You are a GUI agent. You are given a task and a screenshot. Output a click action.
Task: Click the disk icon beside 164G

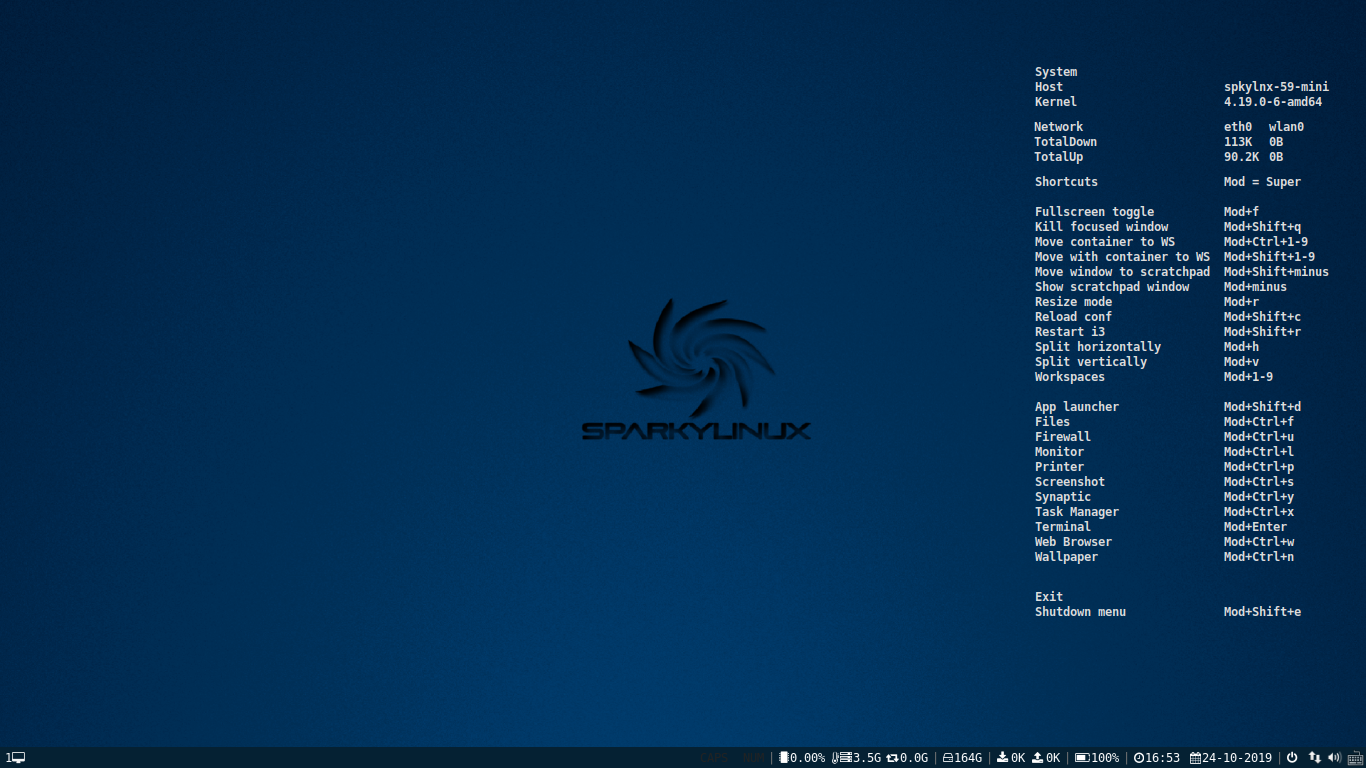click(948, 758)
